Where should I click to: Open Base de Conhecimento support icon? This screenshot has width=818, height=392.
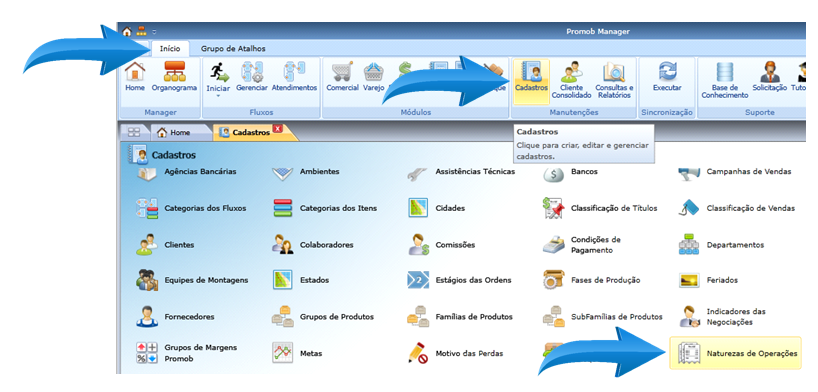(725, 81)
